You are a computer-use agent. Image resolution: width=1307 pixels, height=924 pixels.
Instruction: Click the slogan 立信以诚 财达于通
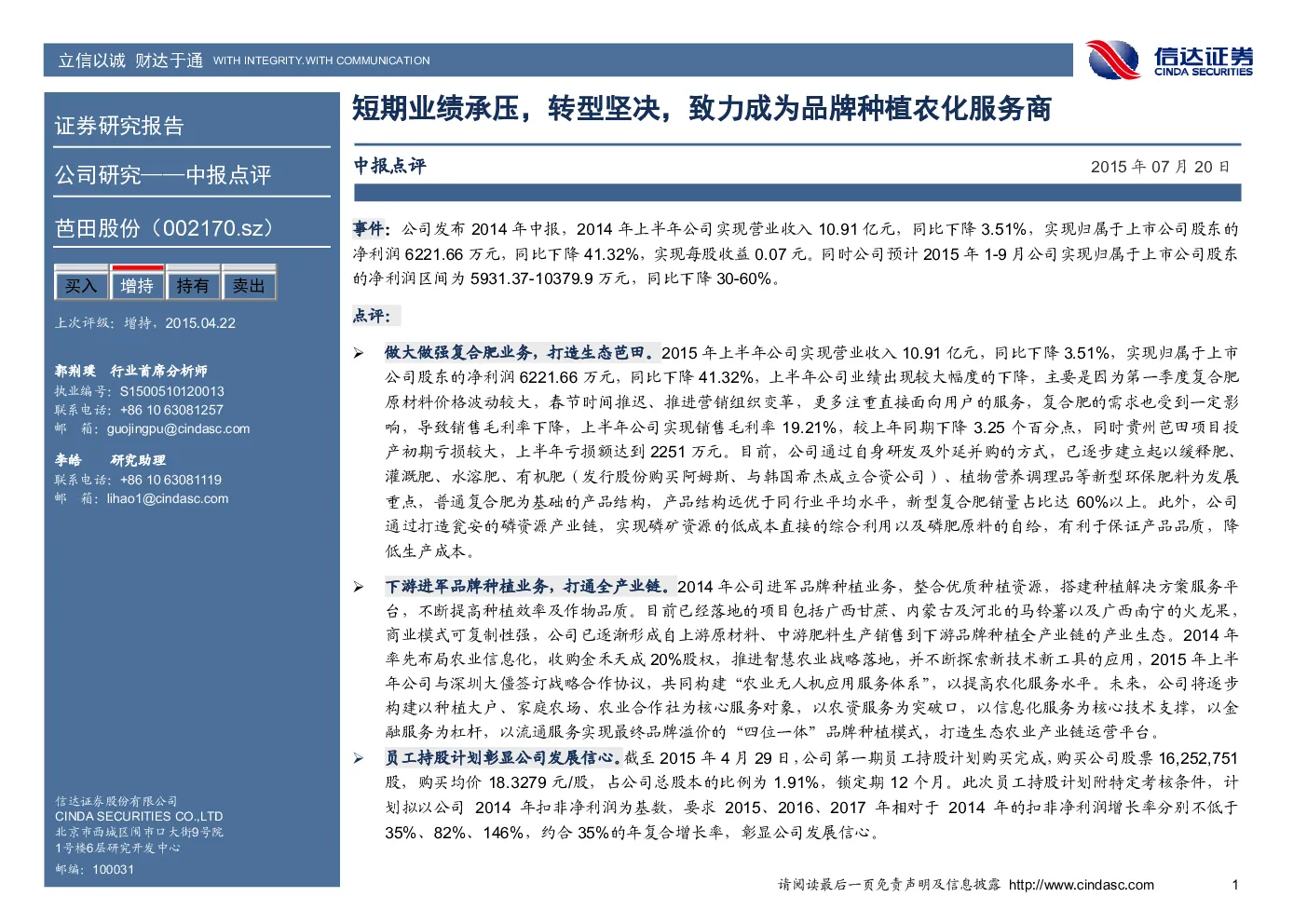coord(130,61)
